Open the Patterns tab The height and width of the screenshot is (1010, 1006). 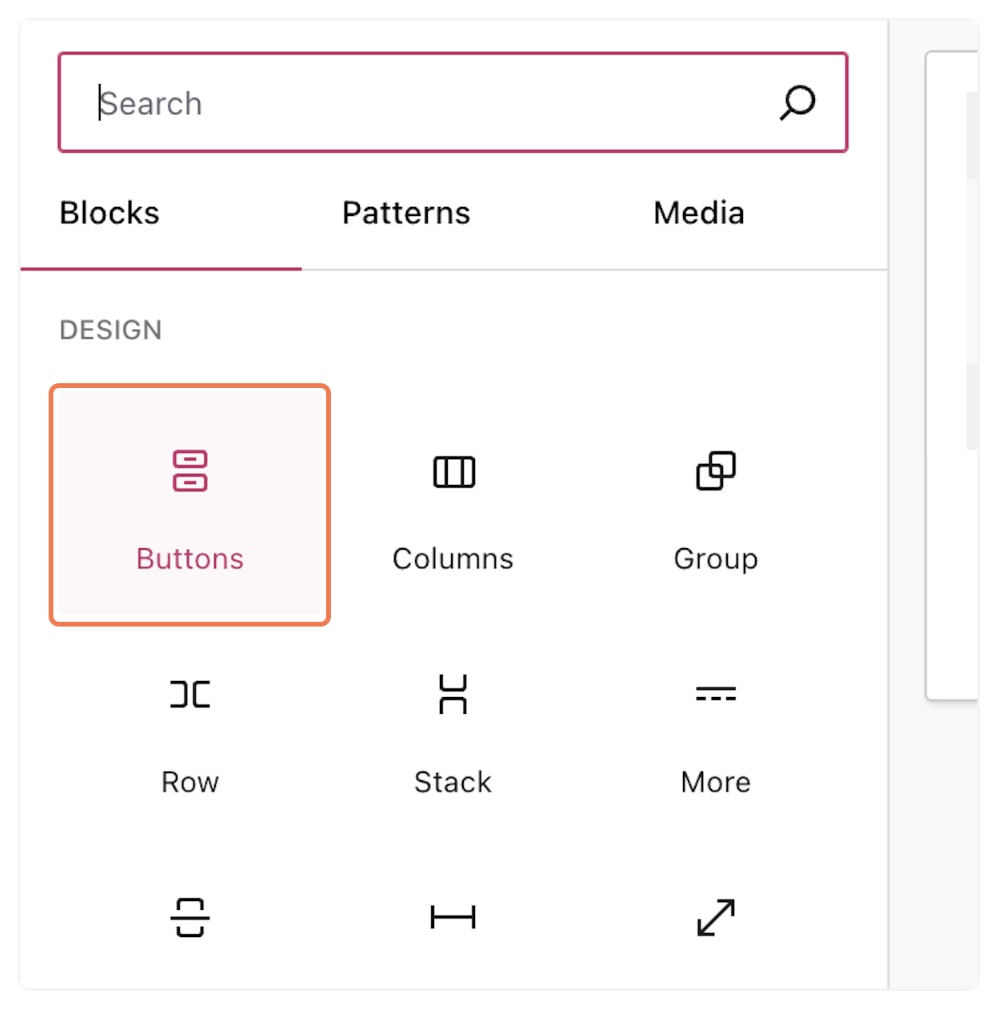406,213
